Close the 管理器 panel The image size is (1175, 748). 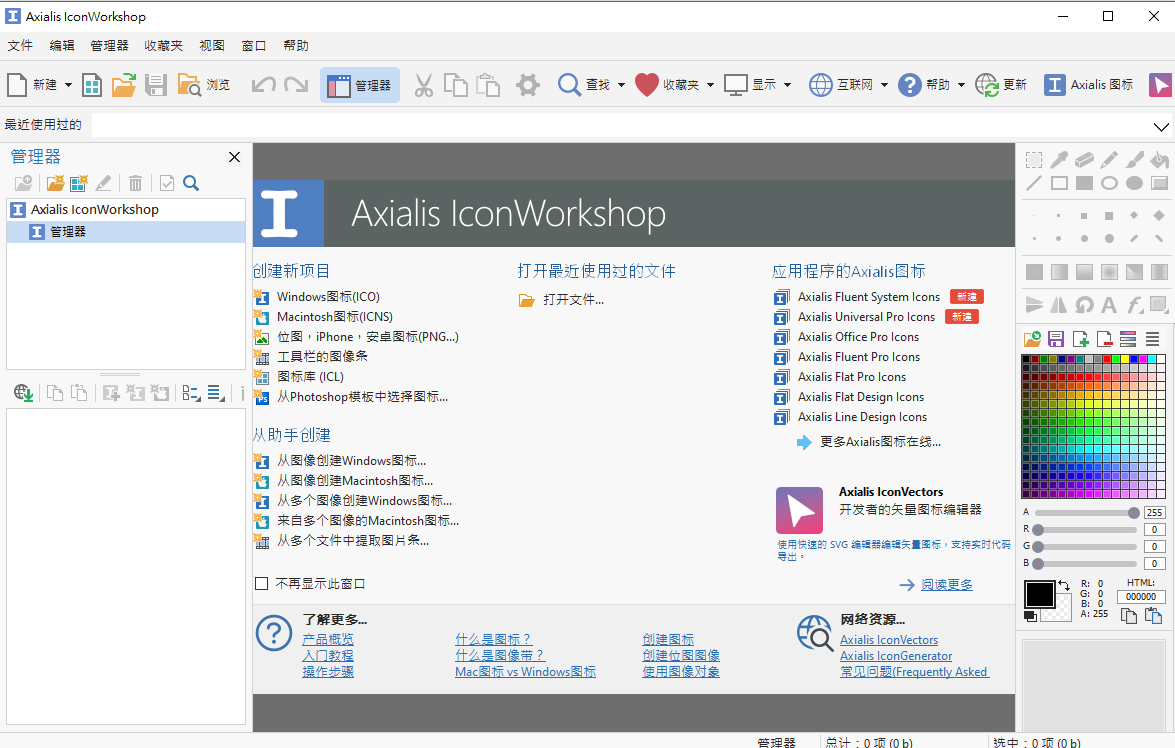tap(235, 157)
